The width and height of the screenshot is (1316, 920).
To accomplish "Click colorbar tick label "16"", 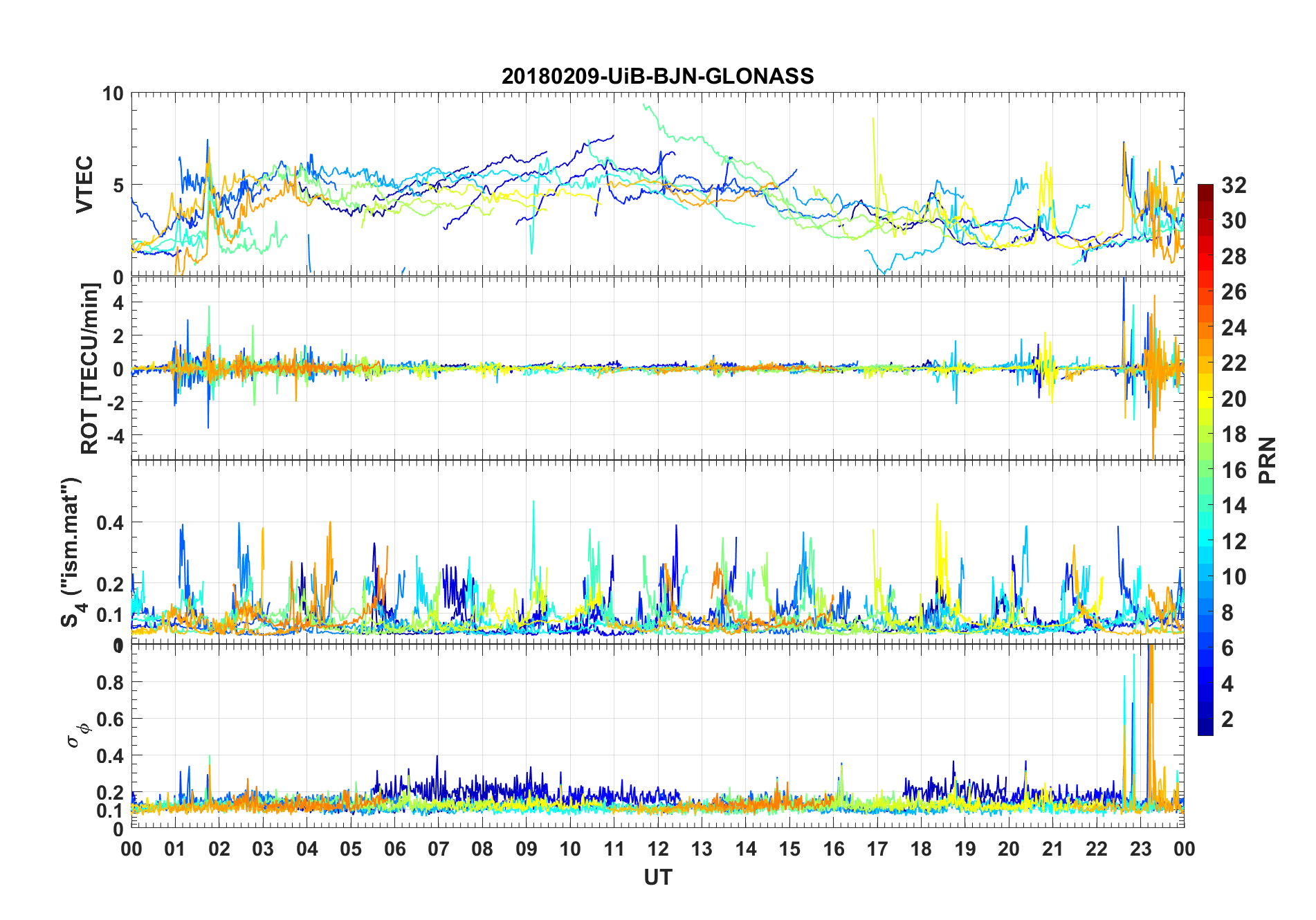I will pyautogui.click(x=1234, y=470).
